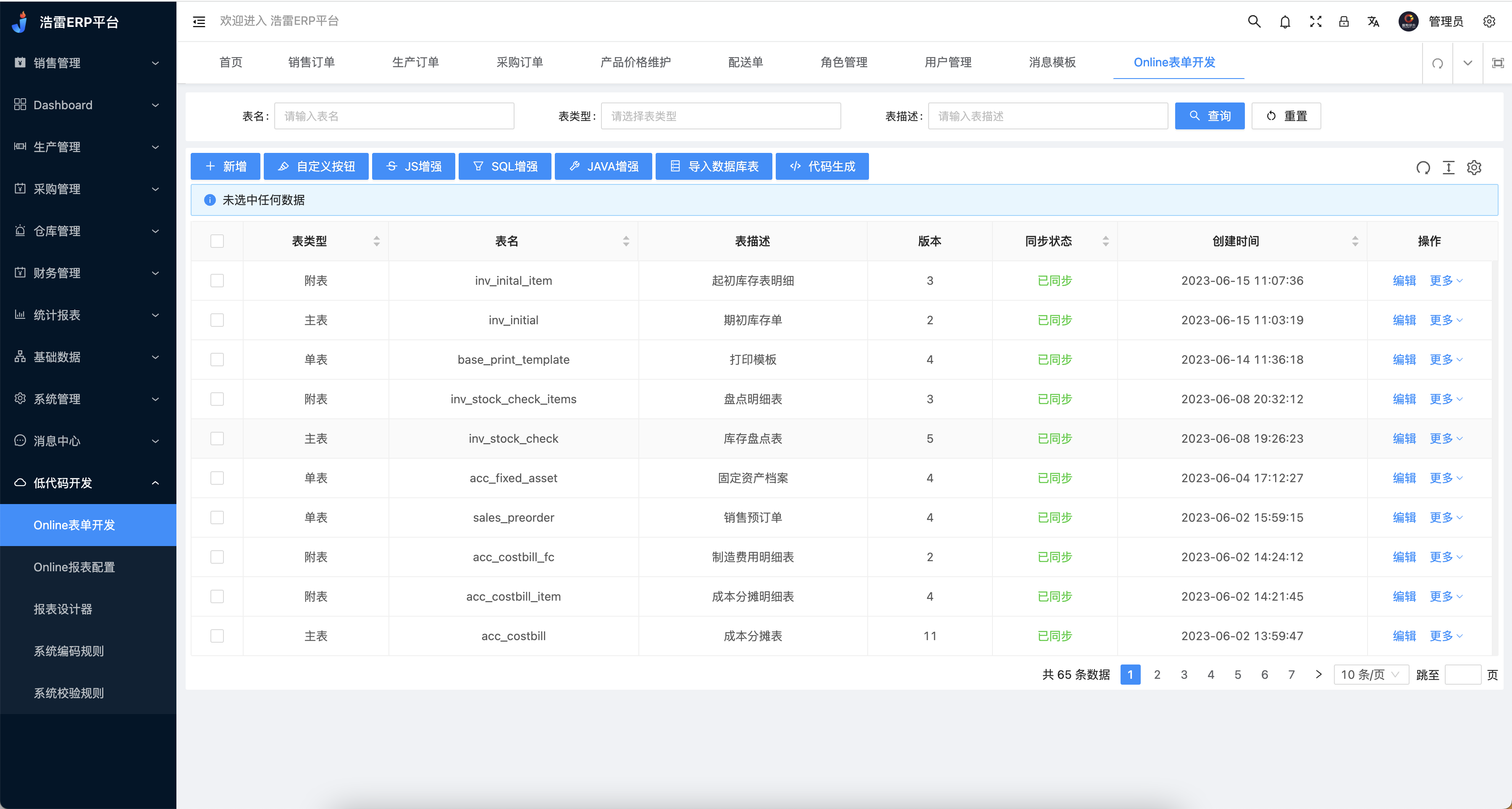Lock the screen with lock icon

[x=1344, y=22]
